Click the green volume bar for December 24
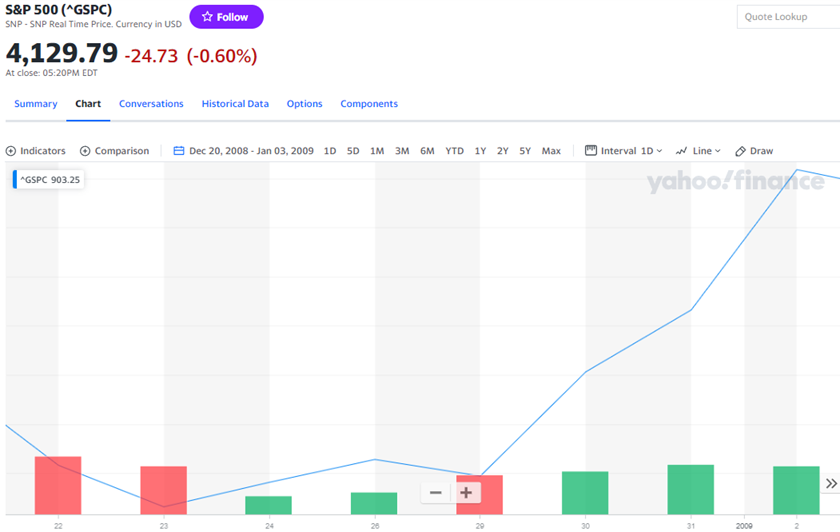 click(268, 505)
